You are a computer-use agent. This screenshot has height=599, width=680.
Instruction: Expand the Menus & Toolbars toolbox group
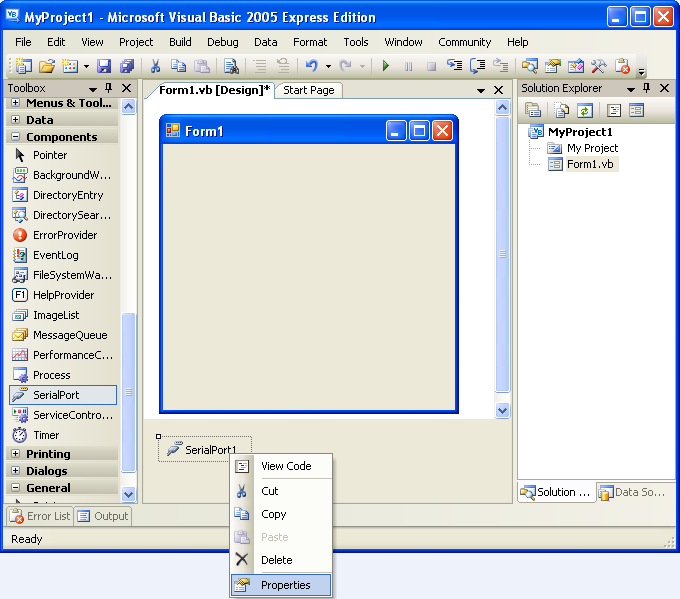pyautogui.click(x=16, y=103)
